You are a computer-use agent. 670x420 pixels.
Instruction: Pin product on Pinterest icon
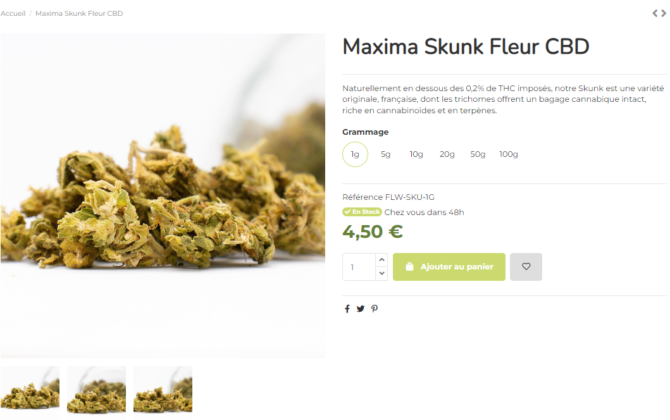pos(374,308)
